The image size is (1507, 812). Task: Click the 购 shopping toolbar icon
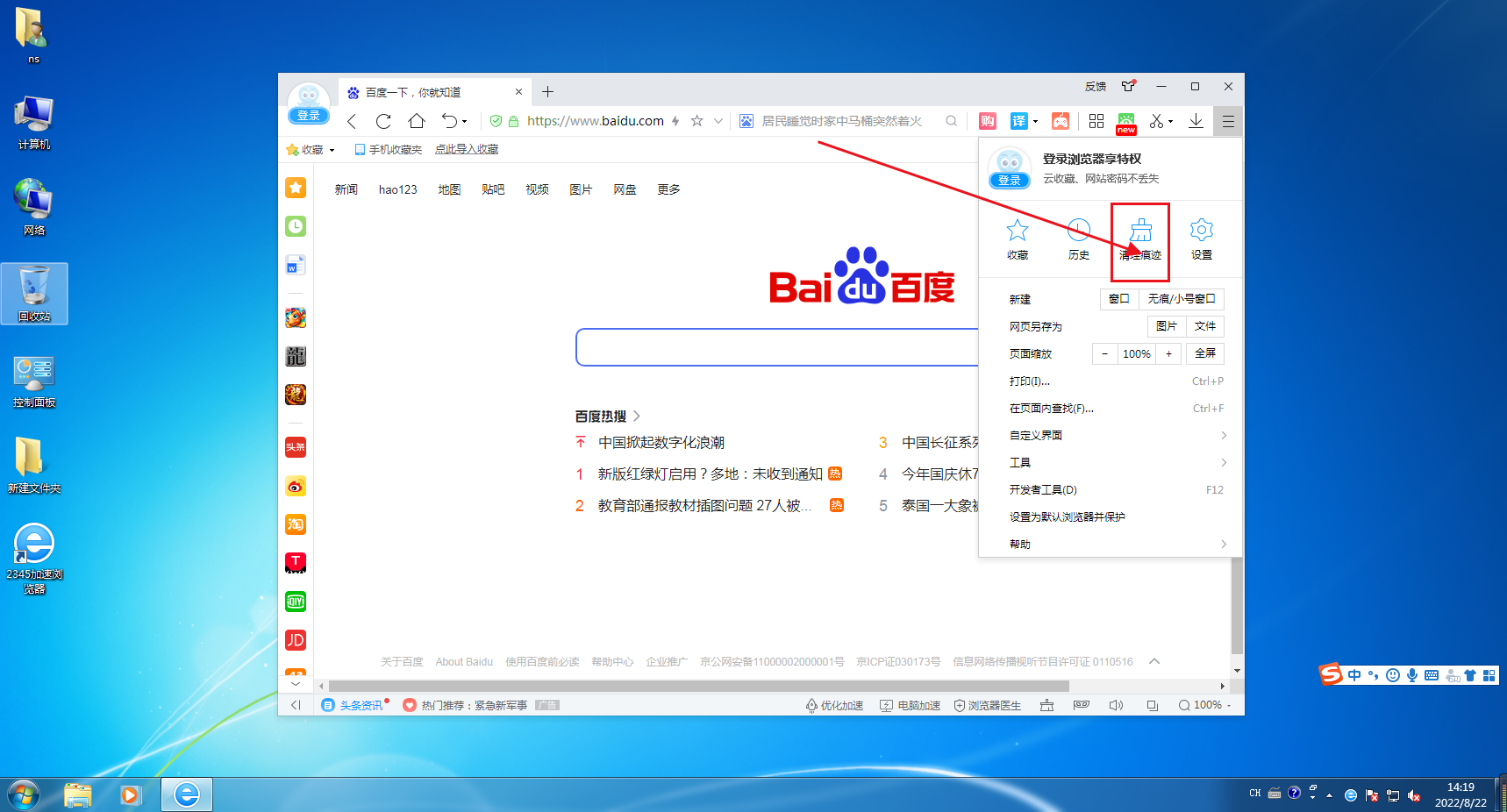pos(988,121)
